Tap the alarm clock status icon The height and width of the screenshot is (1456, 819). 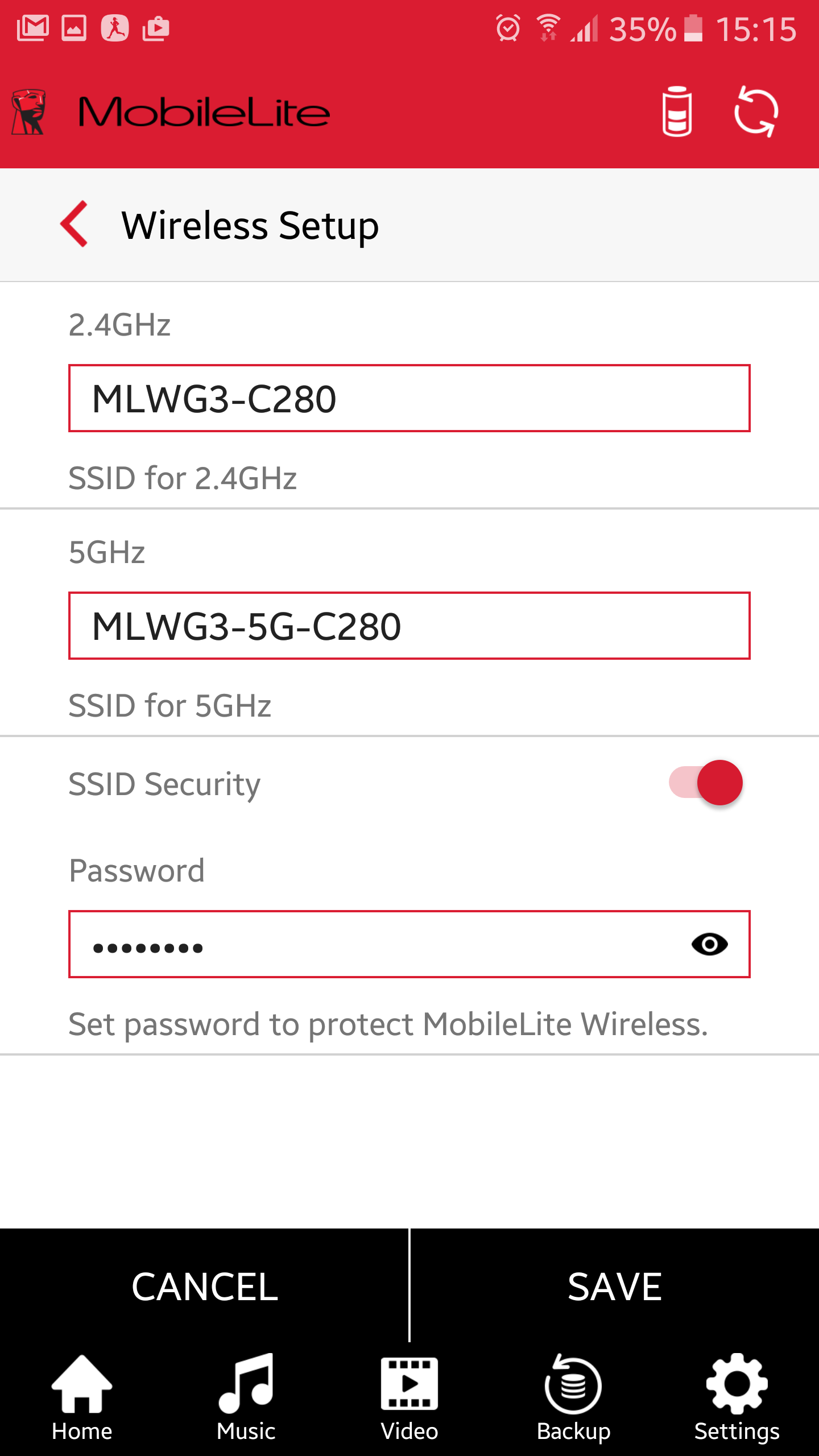pos(508,28)
